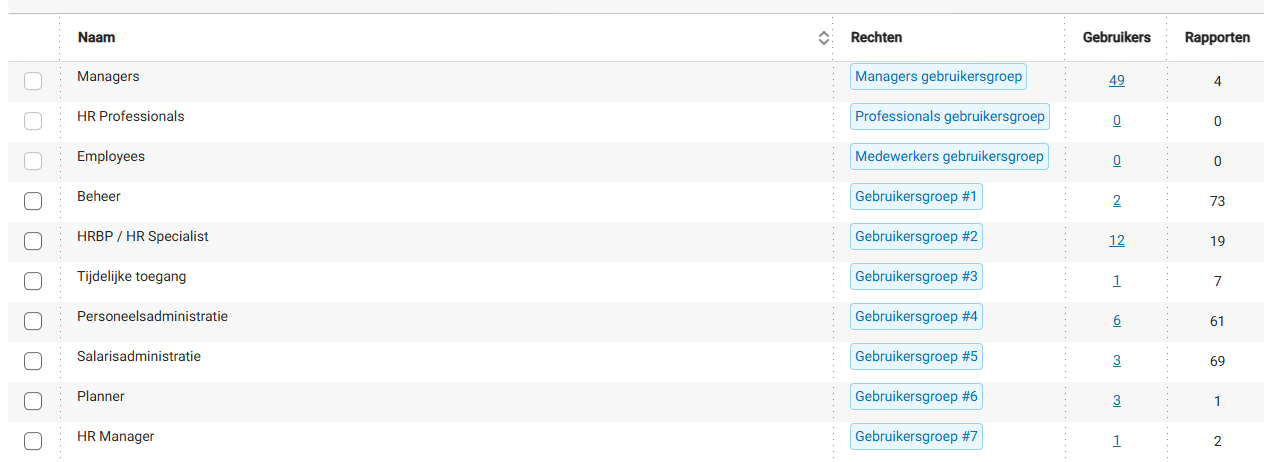Click the Rapporten column header
Viewport: 1264px width, 462px height.
click(x=1217, y=38)
